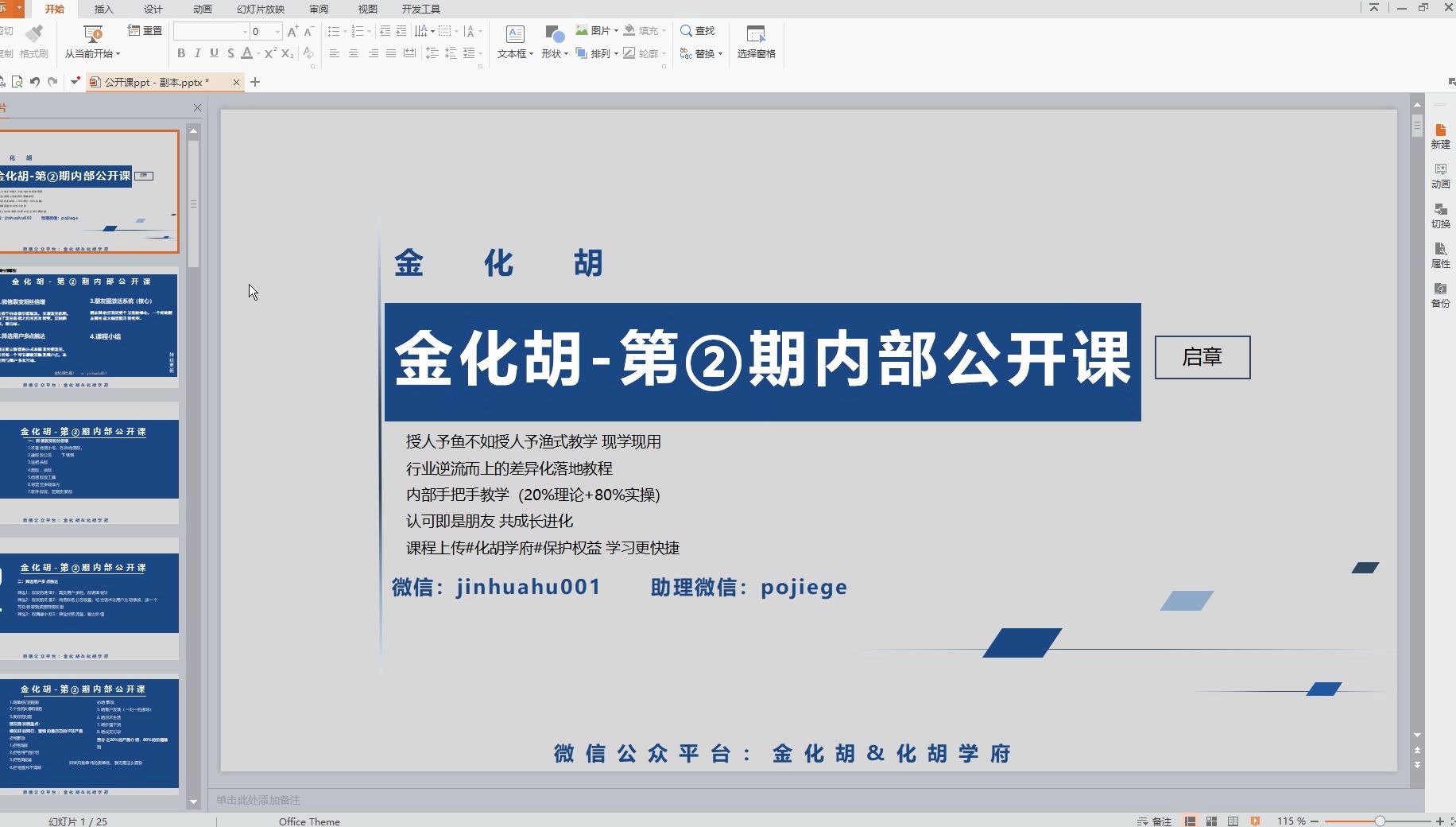This screenshot has height=827, width=1456.
Task: Open a new document tab with plus
Action: pyautogui.click(x=255, y=82)
